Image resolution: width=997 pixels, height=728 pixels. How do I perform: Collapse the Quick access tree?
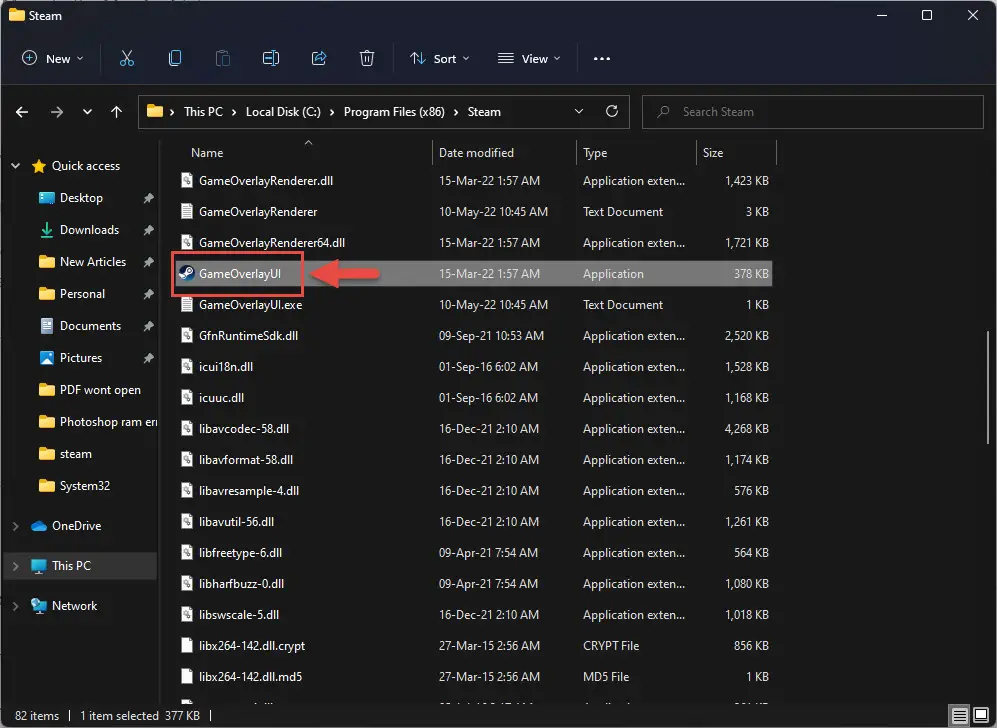click(15, 166)
